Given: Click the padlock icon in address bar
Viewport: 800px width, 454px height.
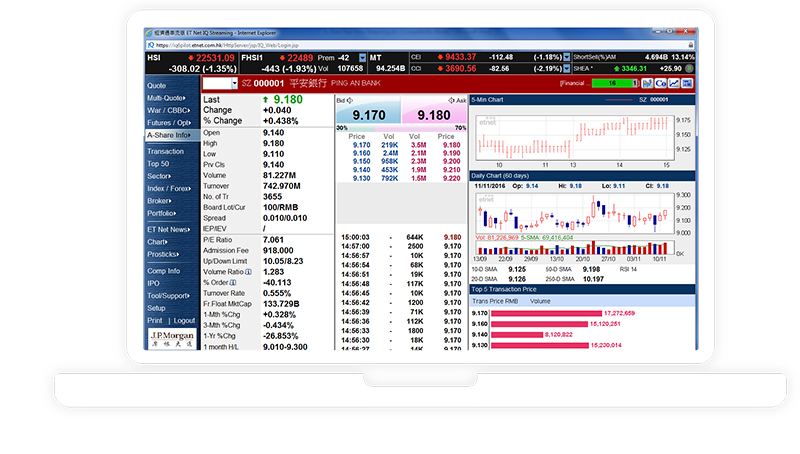Looking at the screenshot, I should (x=691, y=45).
